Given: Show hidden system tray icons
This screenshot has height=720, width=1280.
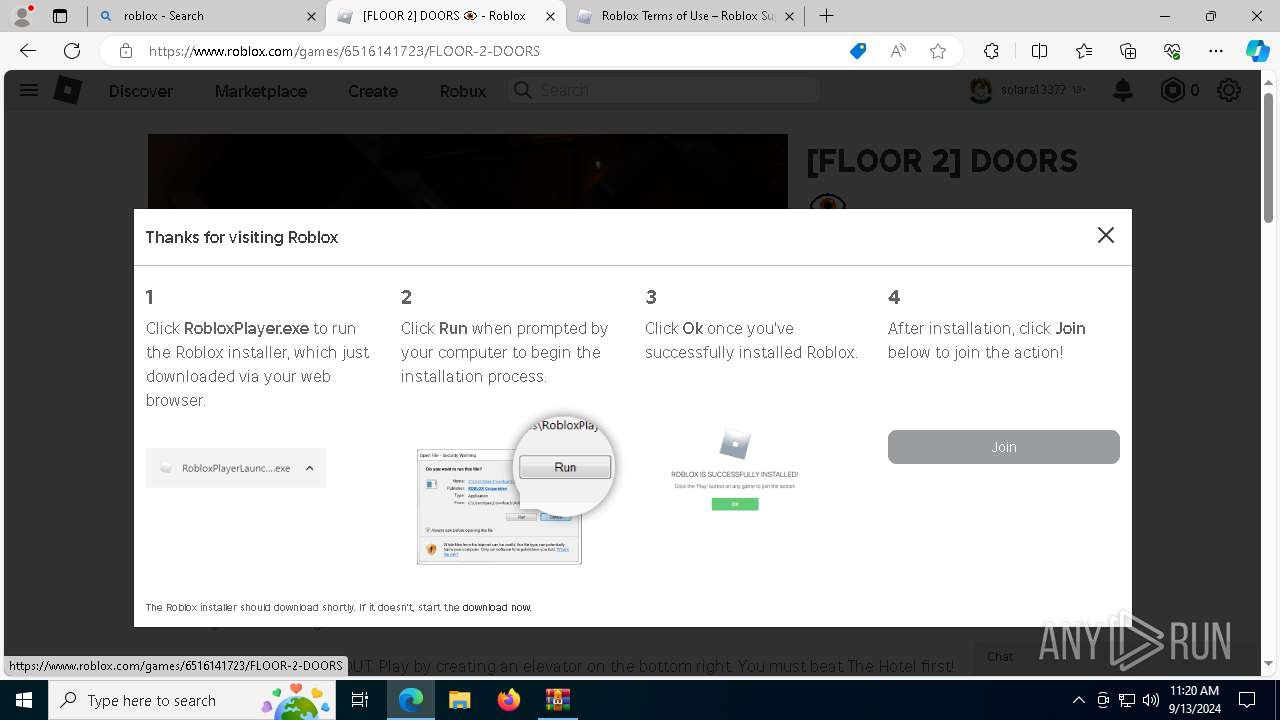Looking at the screenshot, I should click(x=1078, y=700).
